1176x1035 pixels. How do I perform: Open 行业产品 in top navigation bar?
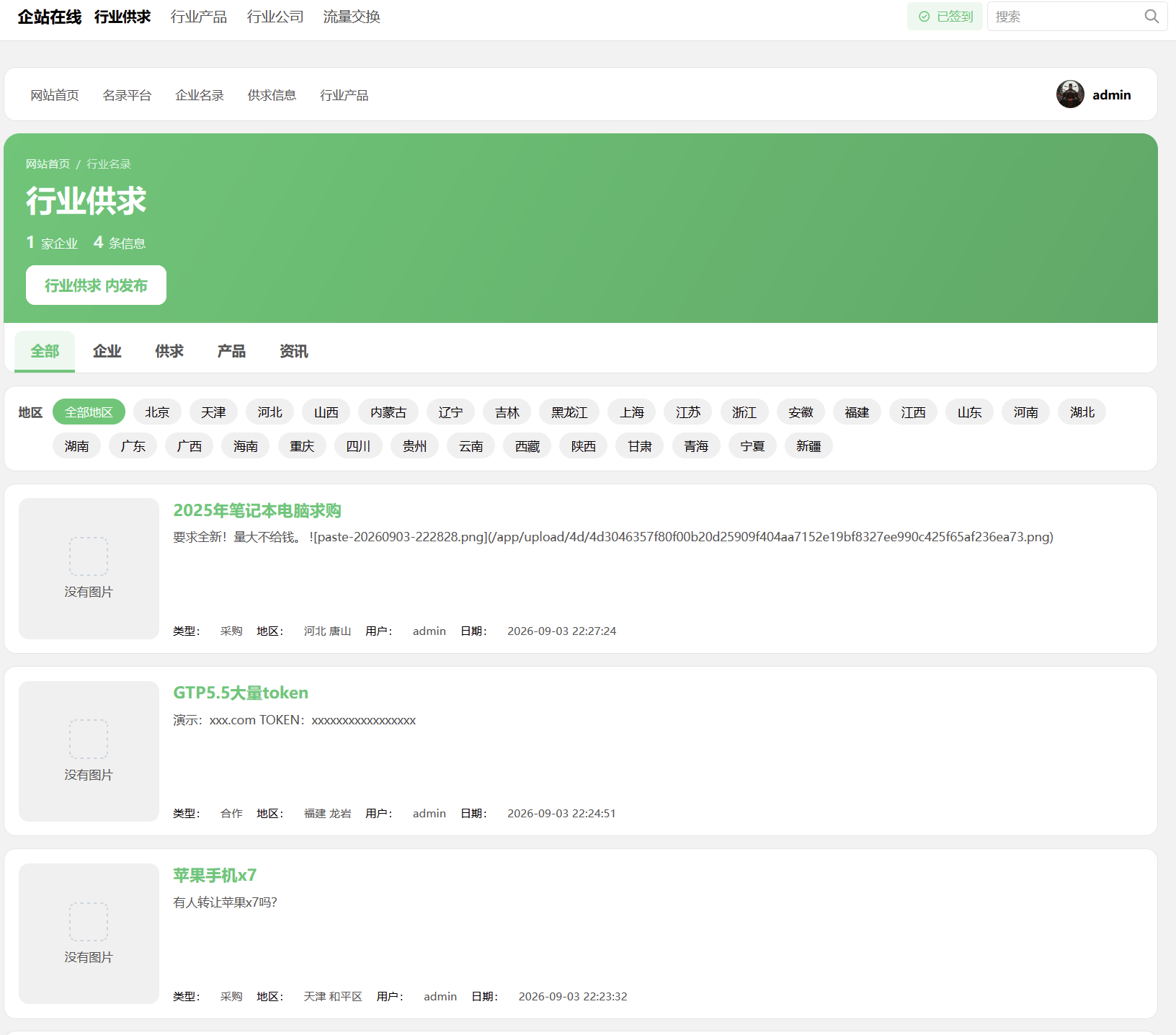point(199,17)
